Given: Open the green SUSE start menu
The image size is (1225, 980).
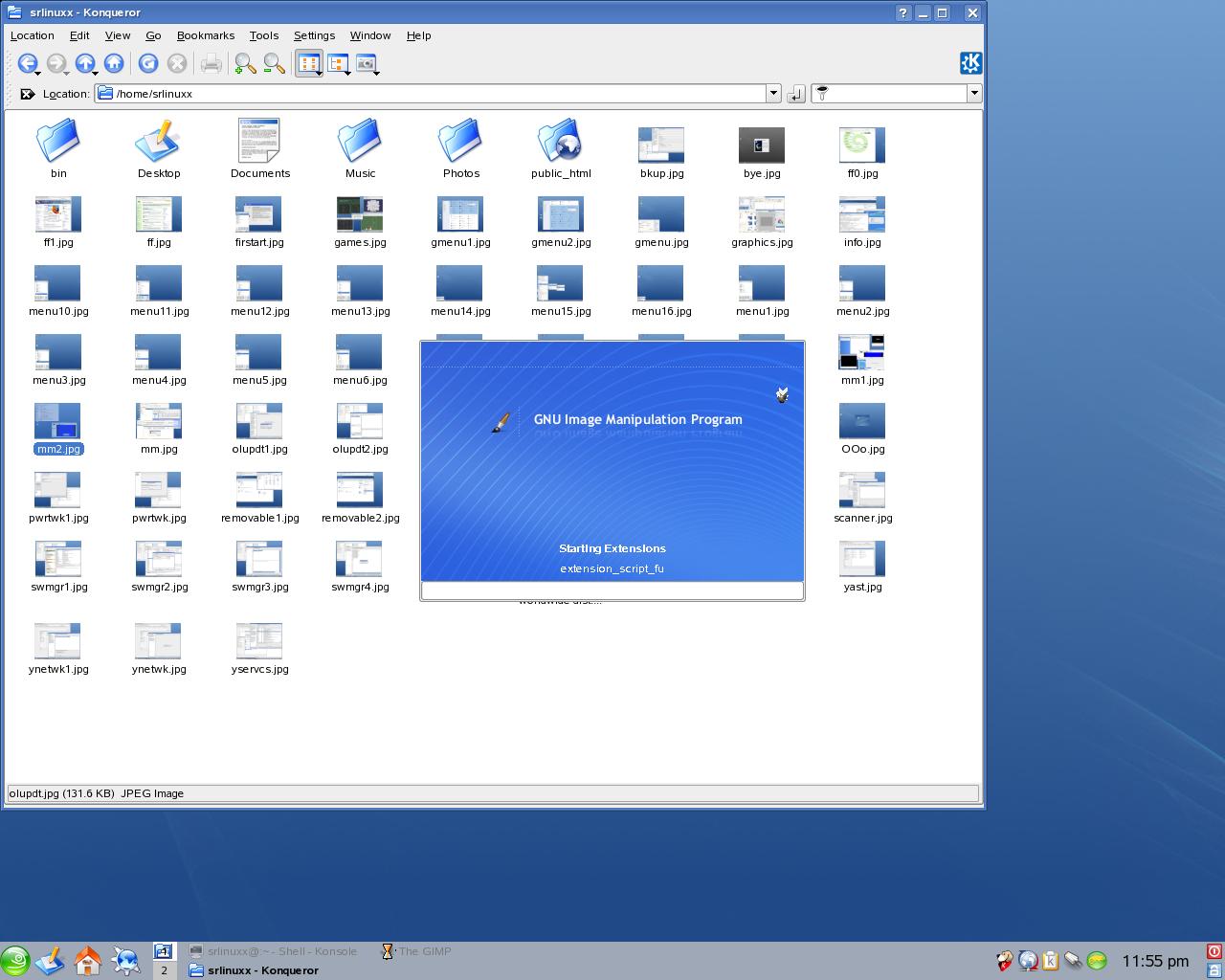Looking at the screenshot, I should click(x=14, y=961).
